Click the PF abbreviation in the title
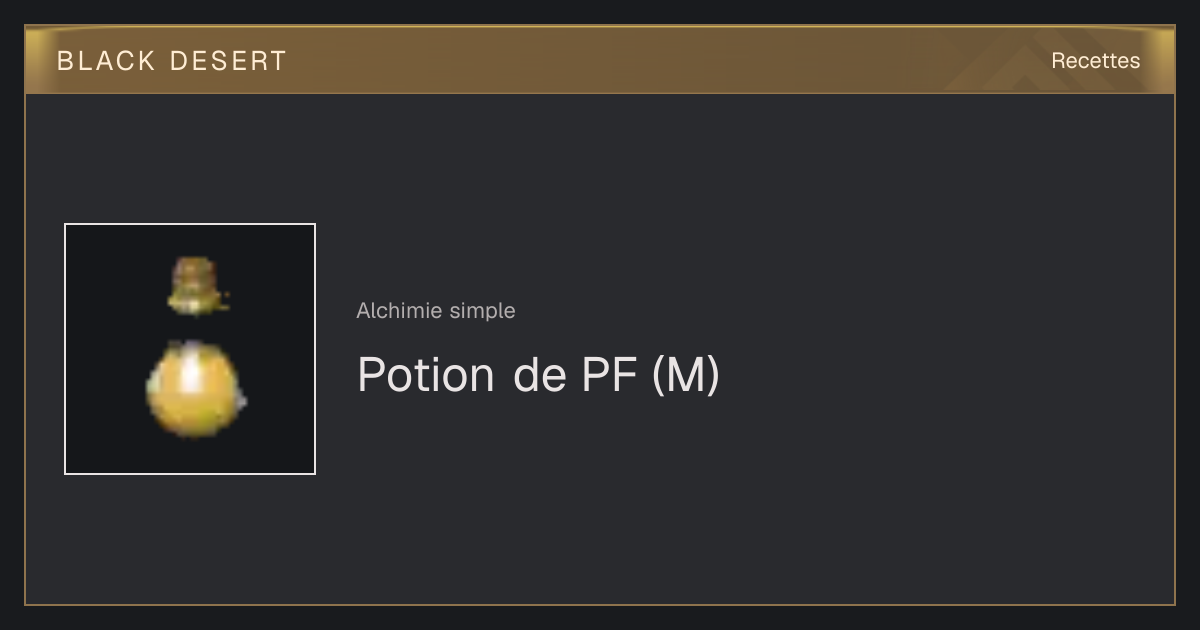Screen dimensions: 1200x630 [610, 375]
